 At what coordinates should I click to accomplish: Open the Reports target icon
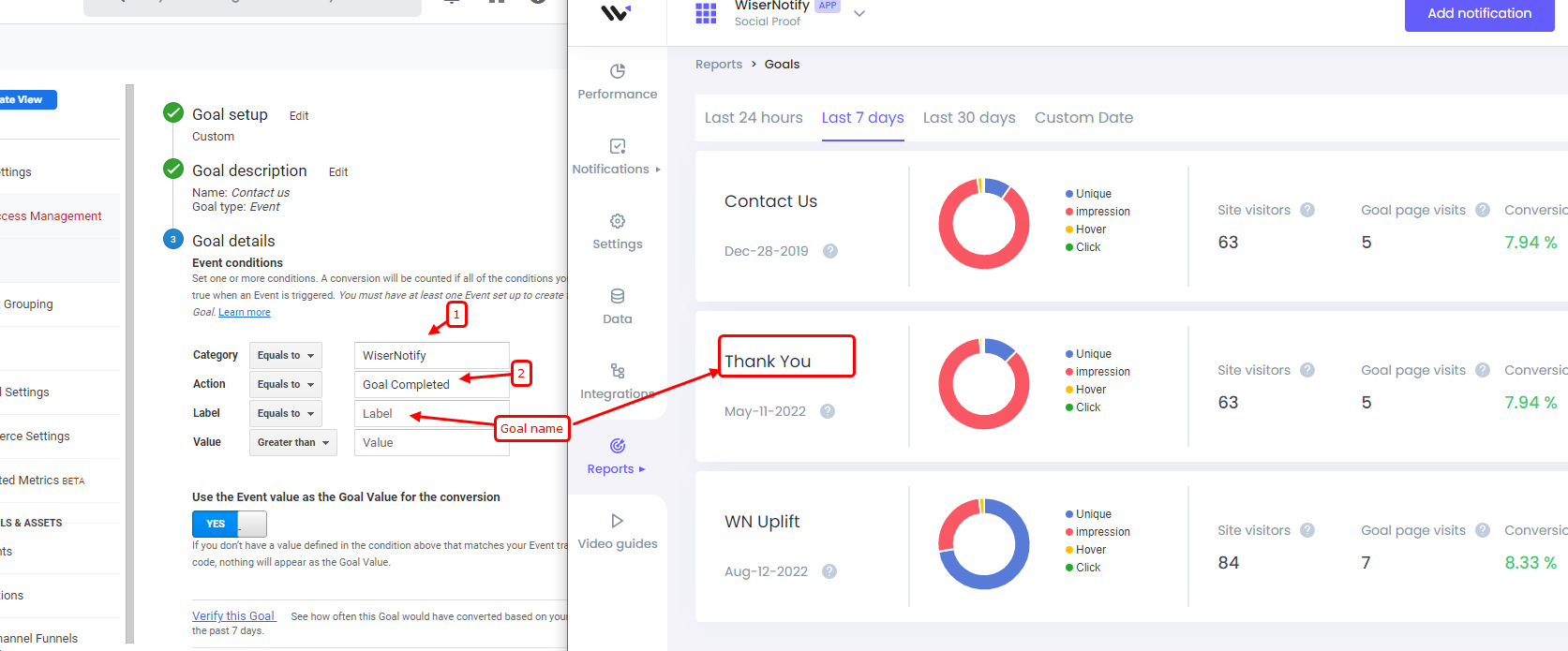pyautogui.click(x=618, y=446)
